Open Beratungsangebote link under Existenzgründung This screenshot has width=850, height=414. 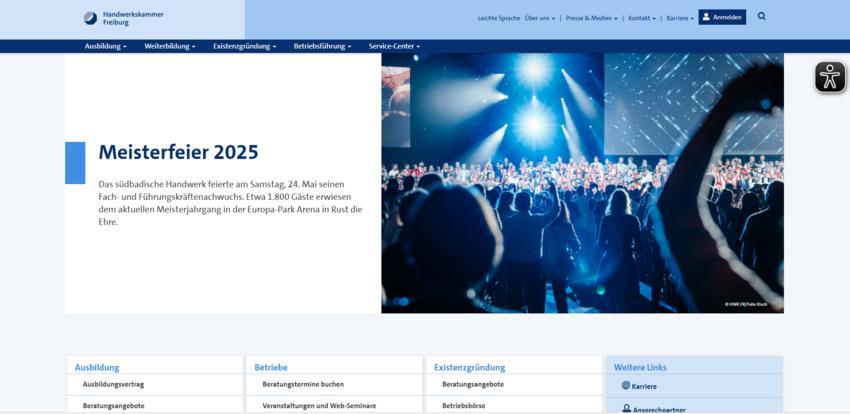click(x=473, y=384)
